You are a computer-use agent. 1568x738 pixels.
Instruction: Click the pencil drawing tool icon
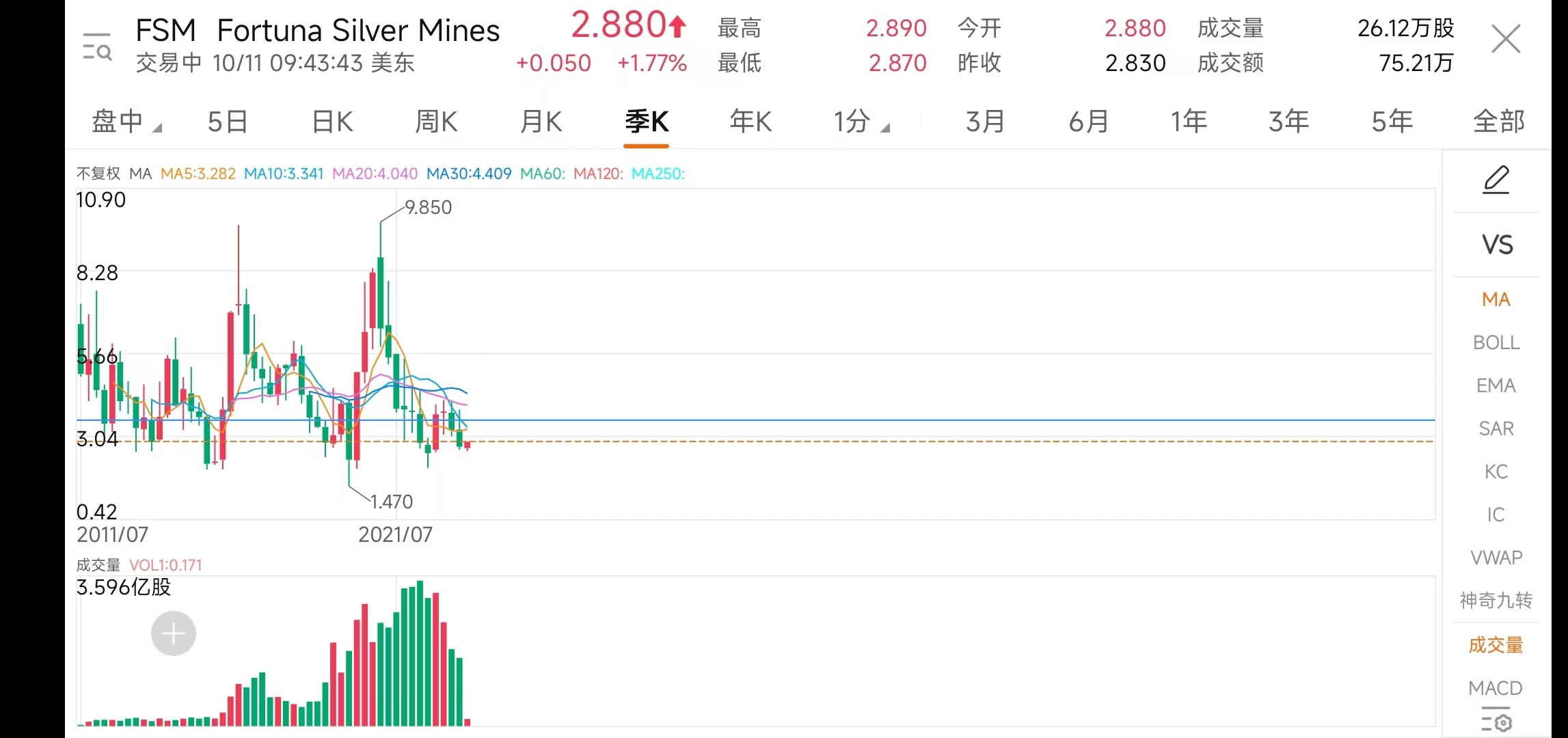pos(1496,180)
